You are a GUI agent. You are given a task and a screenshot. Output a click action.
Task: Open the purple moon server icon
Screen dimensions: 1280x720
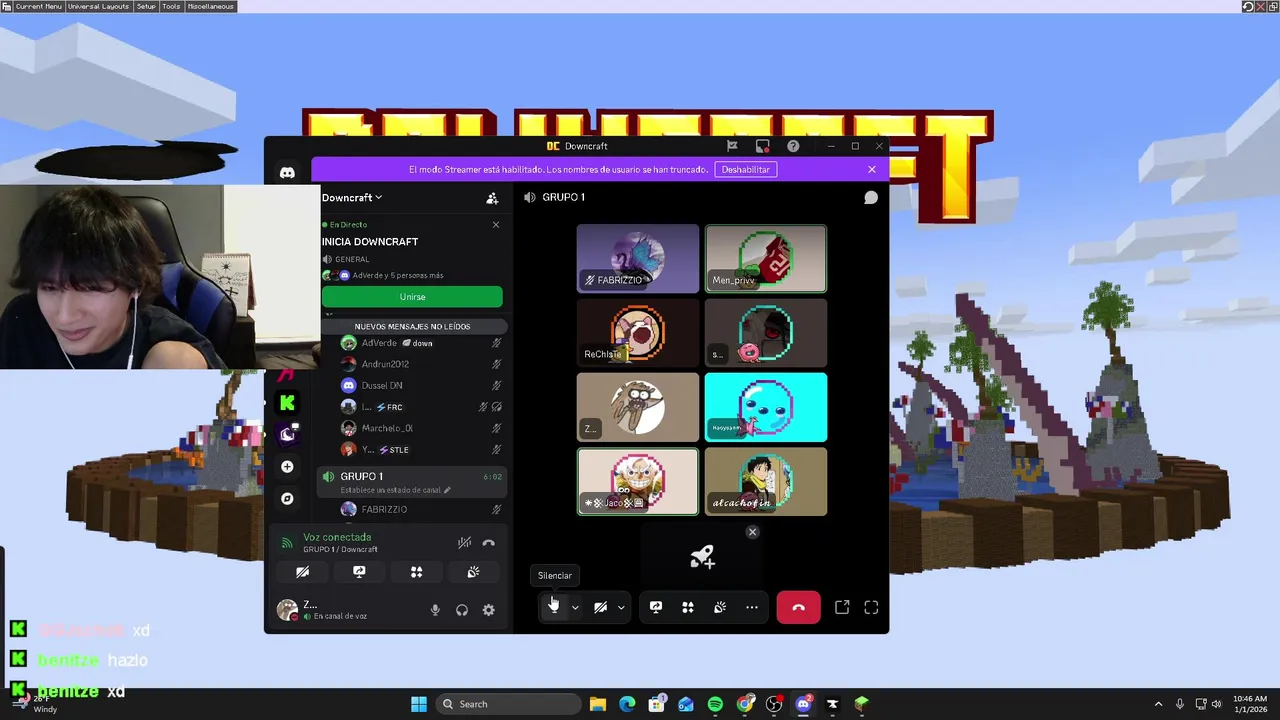coord(287,433)
